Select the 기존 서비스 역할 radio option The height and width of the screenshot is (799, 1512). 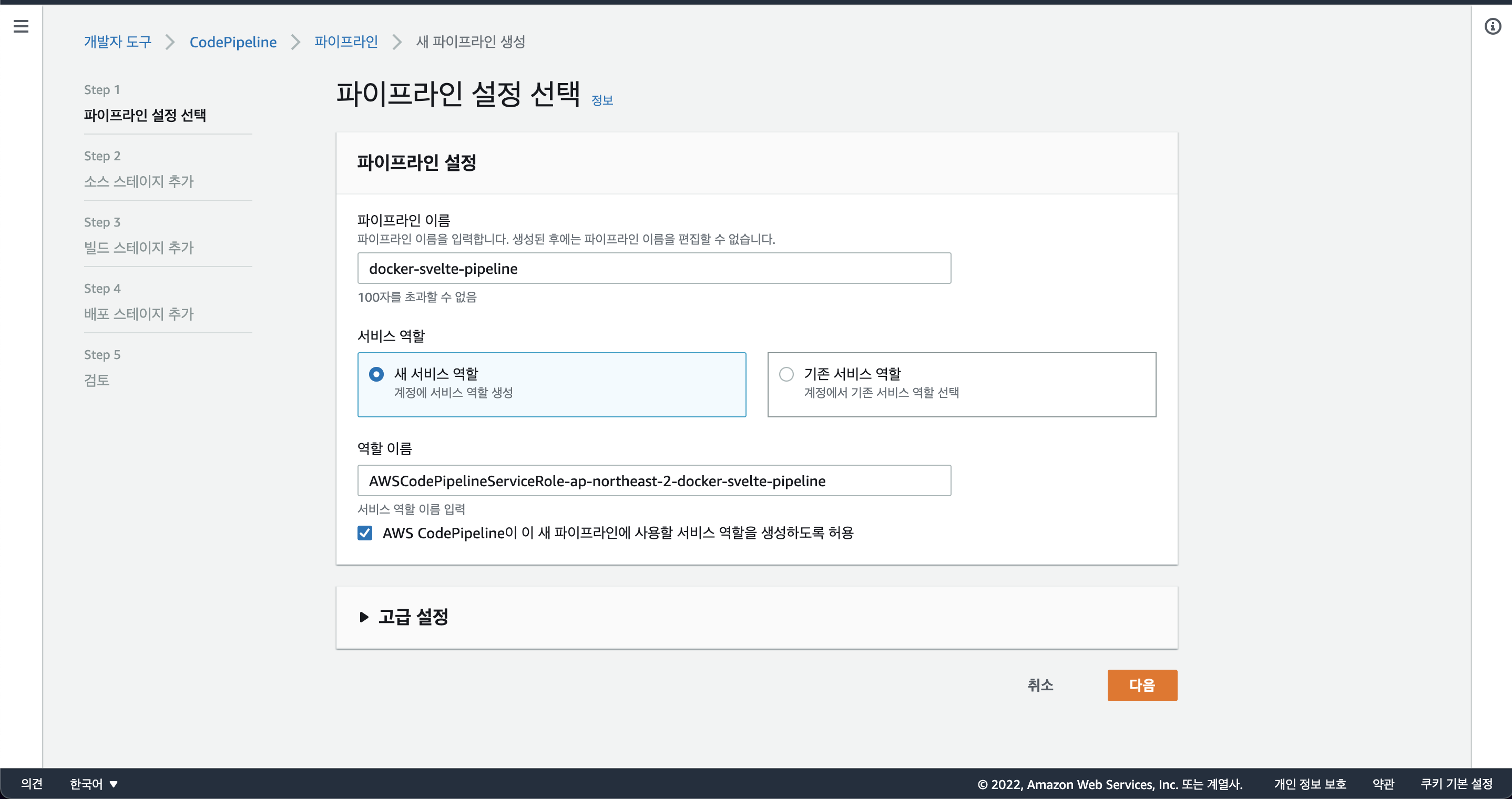pos(786,374)
